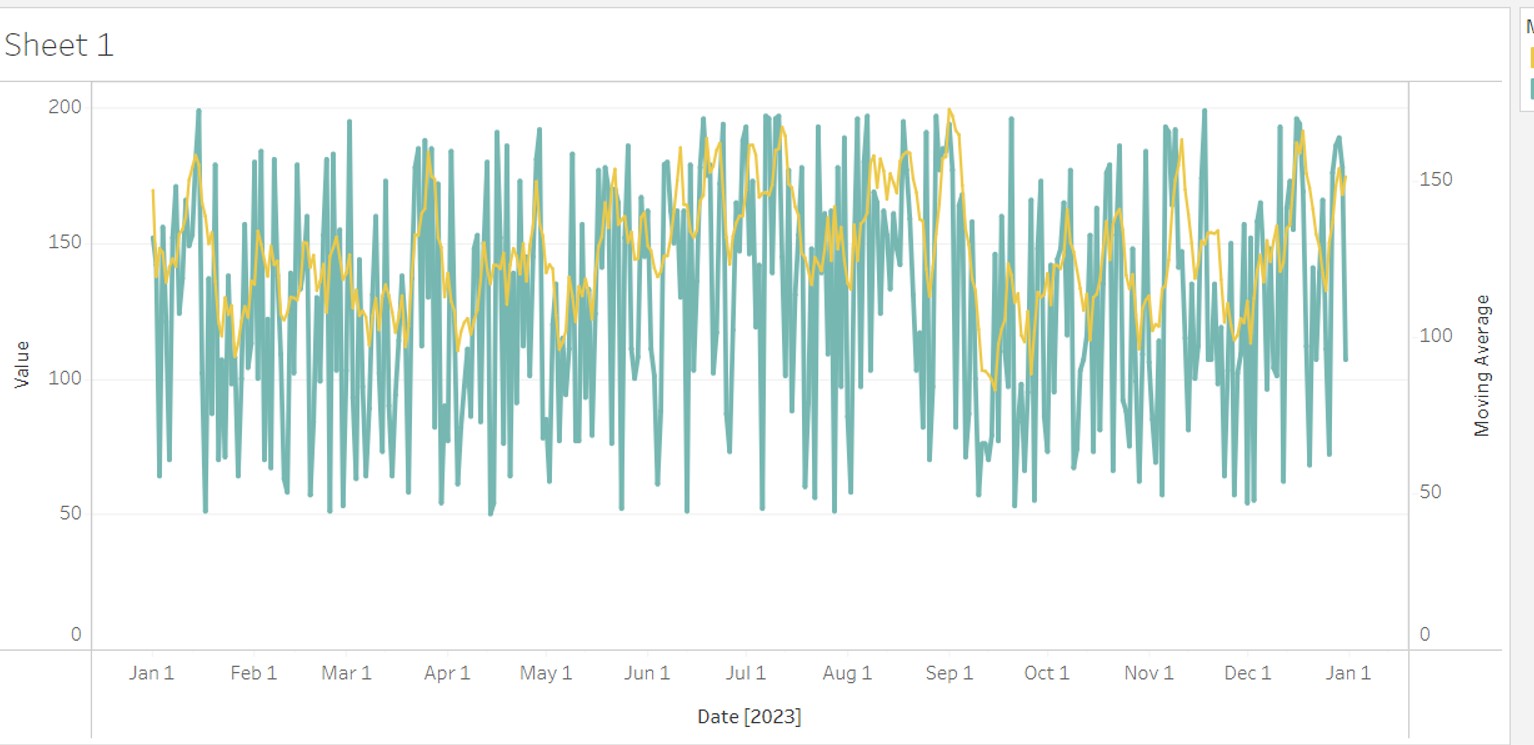Select the Moving Average axis title
1534x745 pixels.
[1482, 365]
